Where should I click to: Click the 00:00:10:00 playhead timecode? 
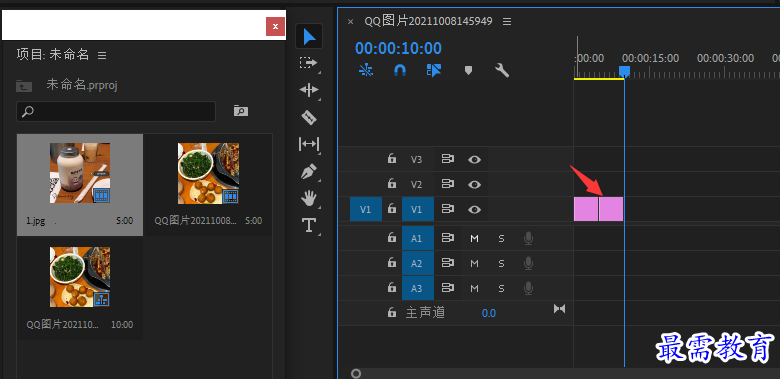pos(398,48)
